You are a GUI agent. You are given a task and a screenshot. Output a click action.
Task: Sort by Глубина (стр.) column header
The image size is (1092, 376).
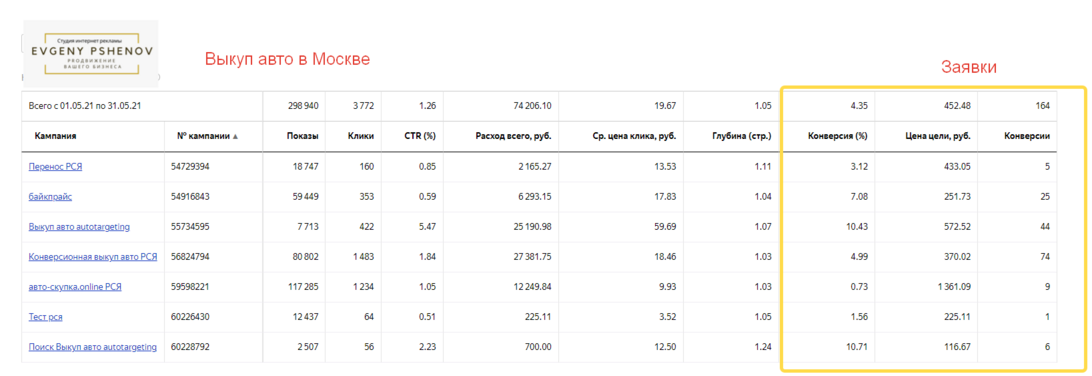[743, 136]
